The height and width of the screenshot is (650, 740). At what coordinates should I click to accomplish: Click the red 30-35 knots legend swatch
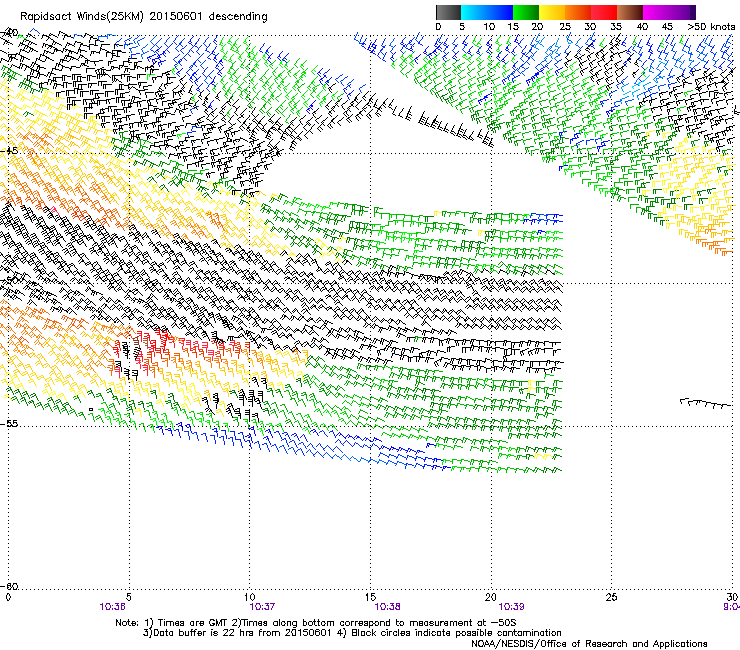[604, 12]
